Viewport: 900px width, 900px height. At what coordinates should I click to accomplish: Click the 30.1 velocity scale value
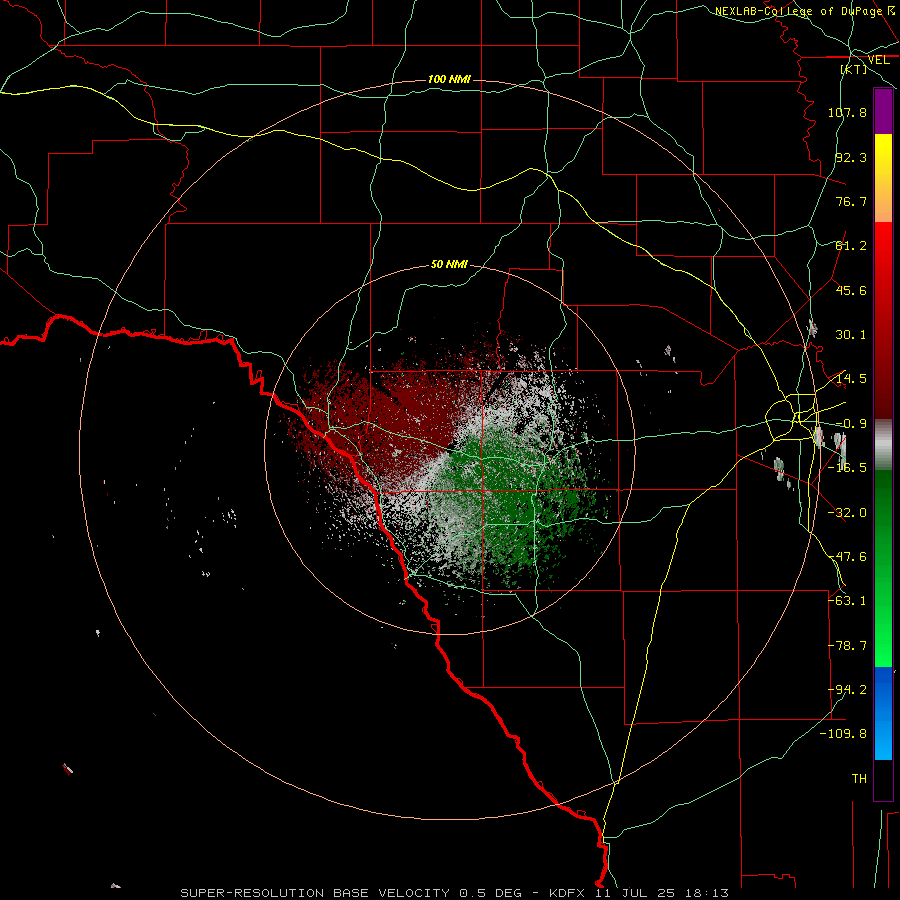[851, 335]
